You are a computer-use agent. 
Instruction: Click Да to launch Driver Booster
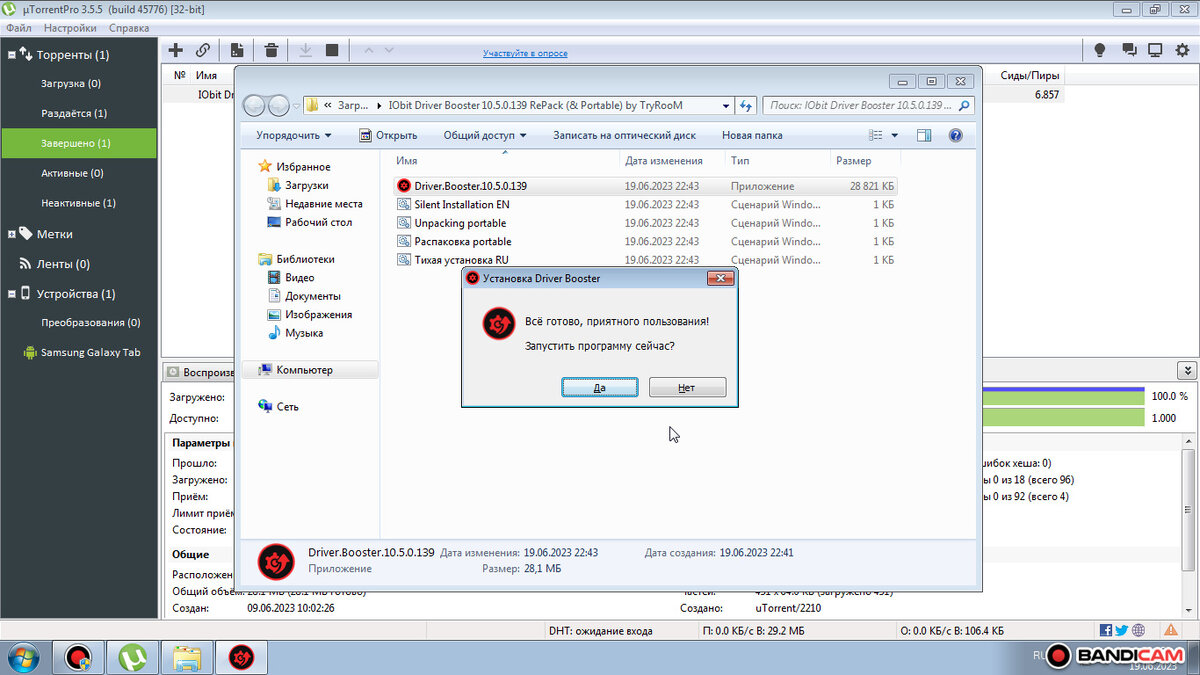click(x=600, y=387)
